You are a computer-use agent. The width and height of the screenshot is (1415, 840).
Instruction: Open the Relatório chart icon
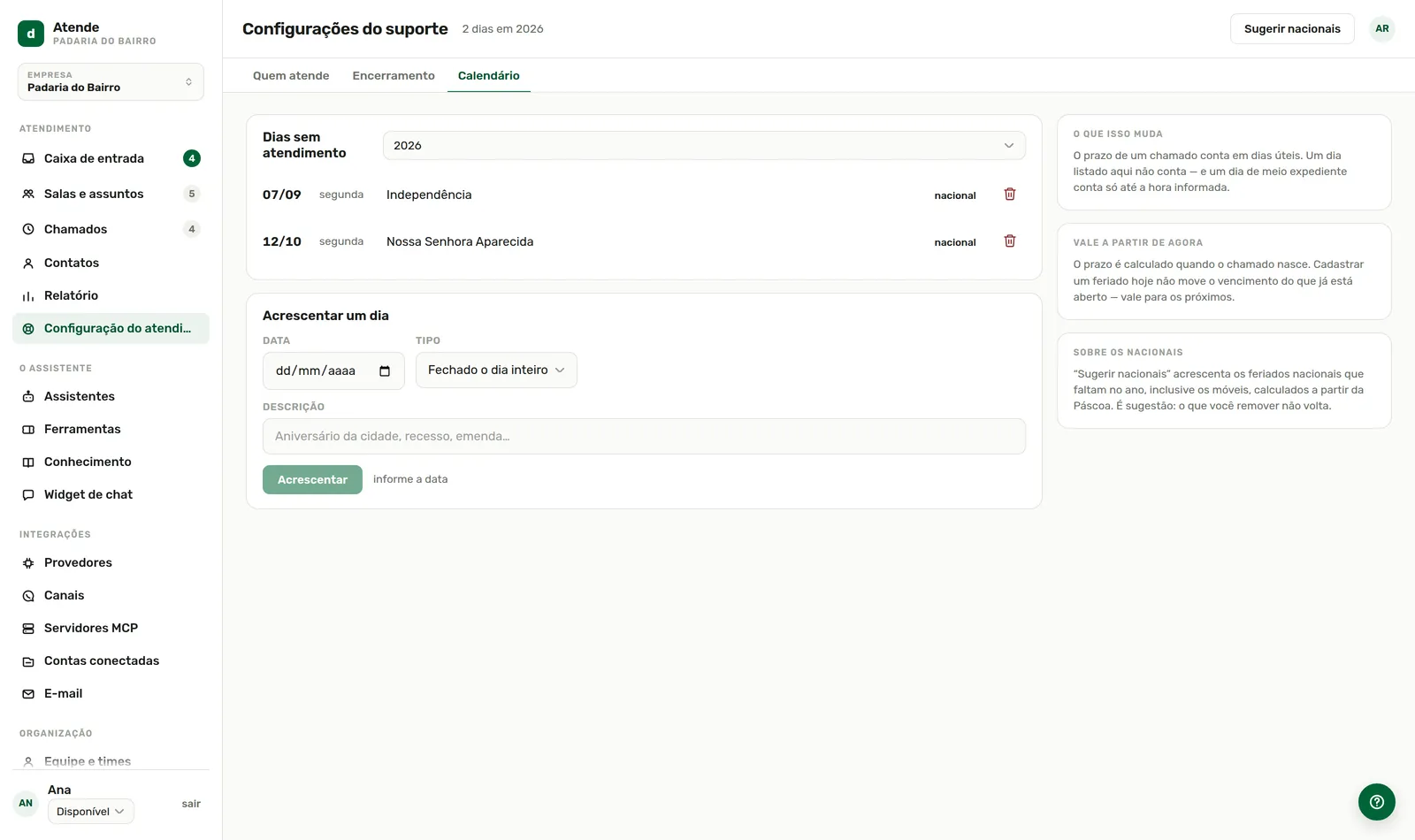28,295
